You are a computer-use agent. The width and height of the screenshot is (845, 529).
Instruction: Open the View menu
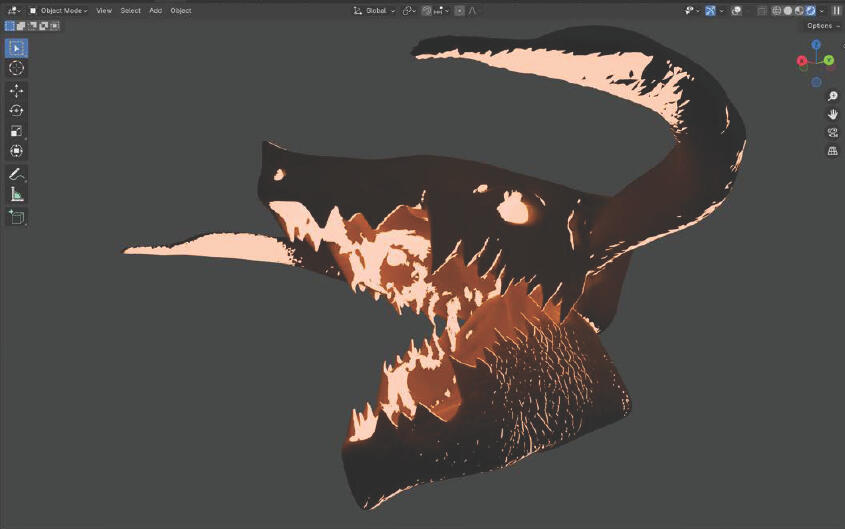click(104, 10)
